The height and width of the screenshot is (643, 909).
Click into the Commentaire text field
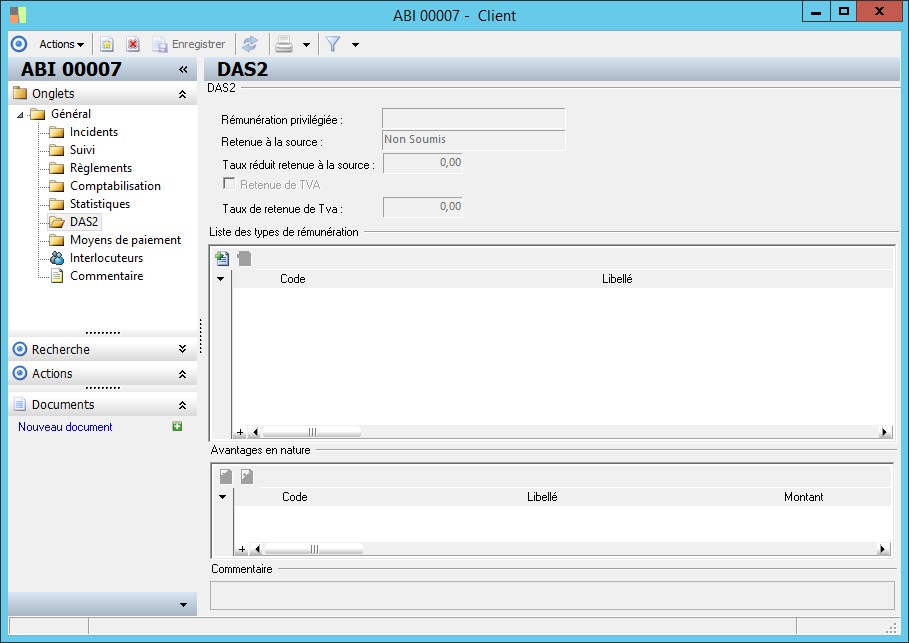551,595
